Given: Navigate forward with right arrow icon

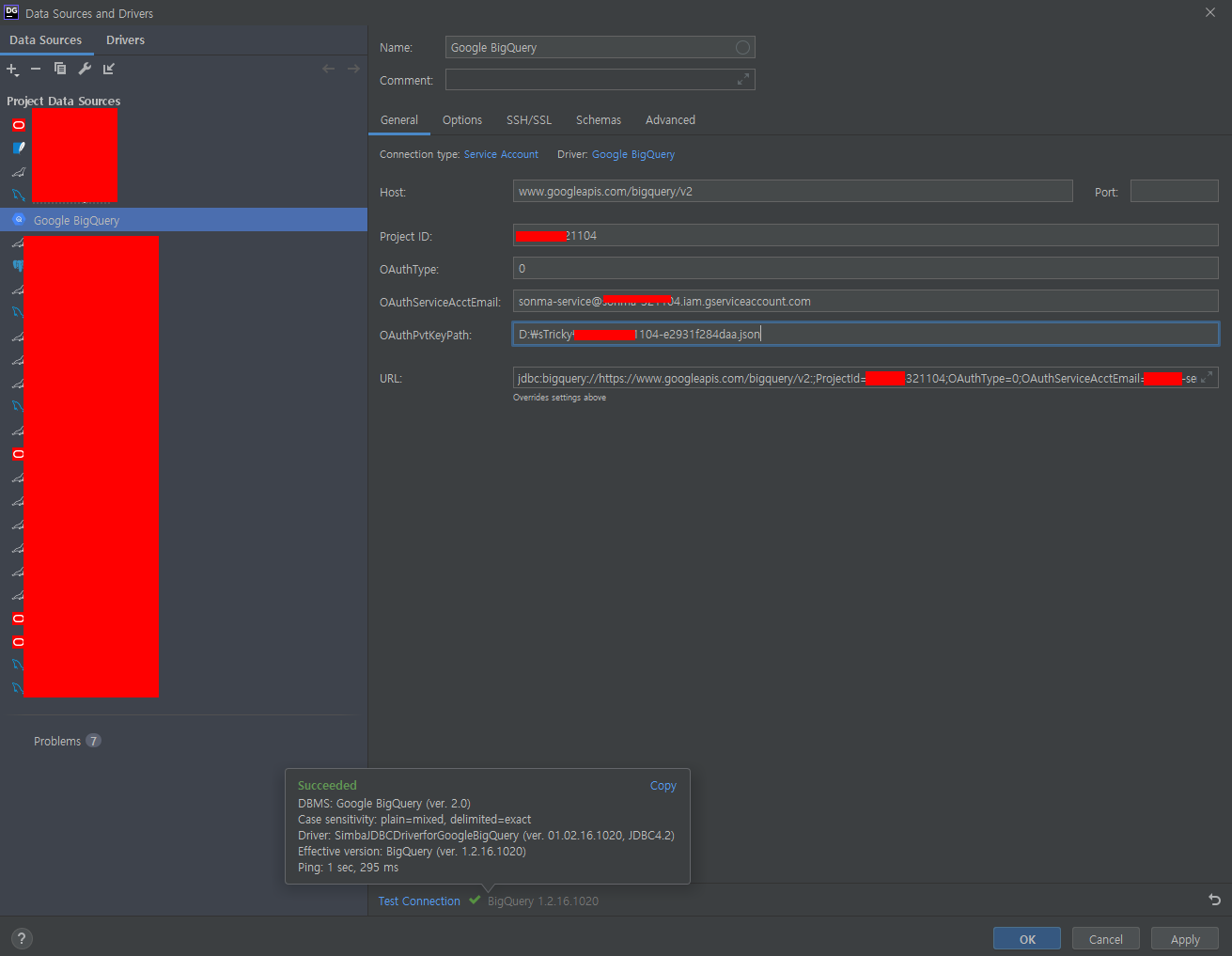Looking at the screenshot, I should tap(353, 69).
